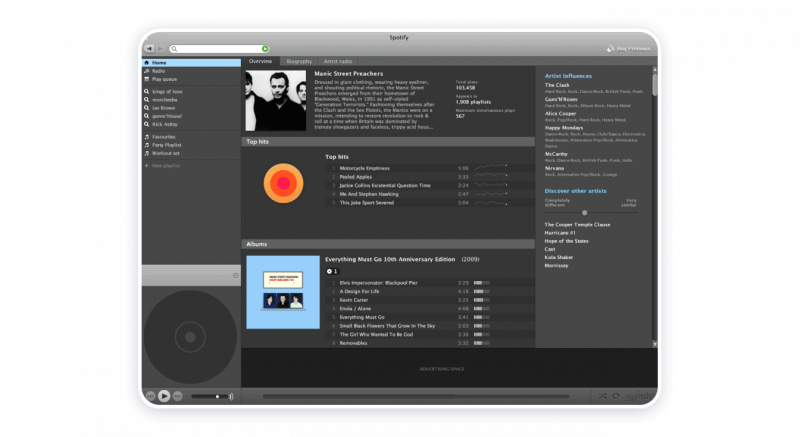This screenshot has height=437, width=800.
Task: Click magnifier icon beside Ian Brown
Action: click(147, 108)
